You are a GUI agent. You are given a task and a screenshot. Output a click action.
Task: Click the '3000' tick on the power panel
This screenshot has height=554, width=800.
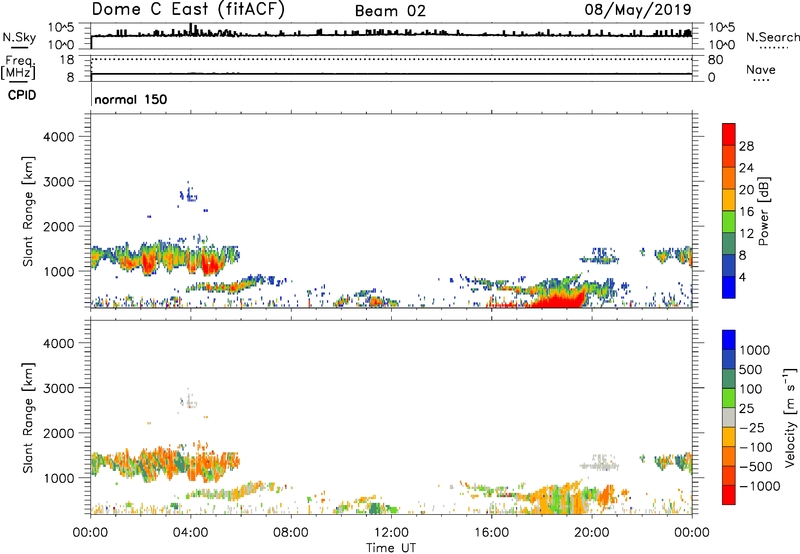point(58,182)
